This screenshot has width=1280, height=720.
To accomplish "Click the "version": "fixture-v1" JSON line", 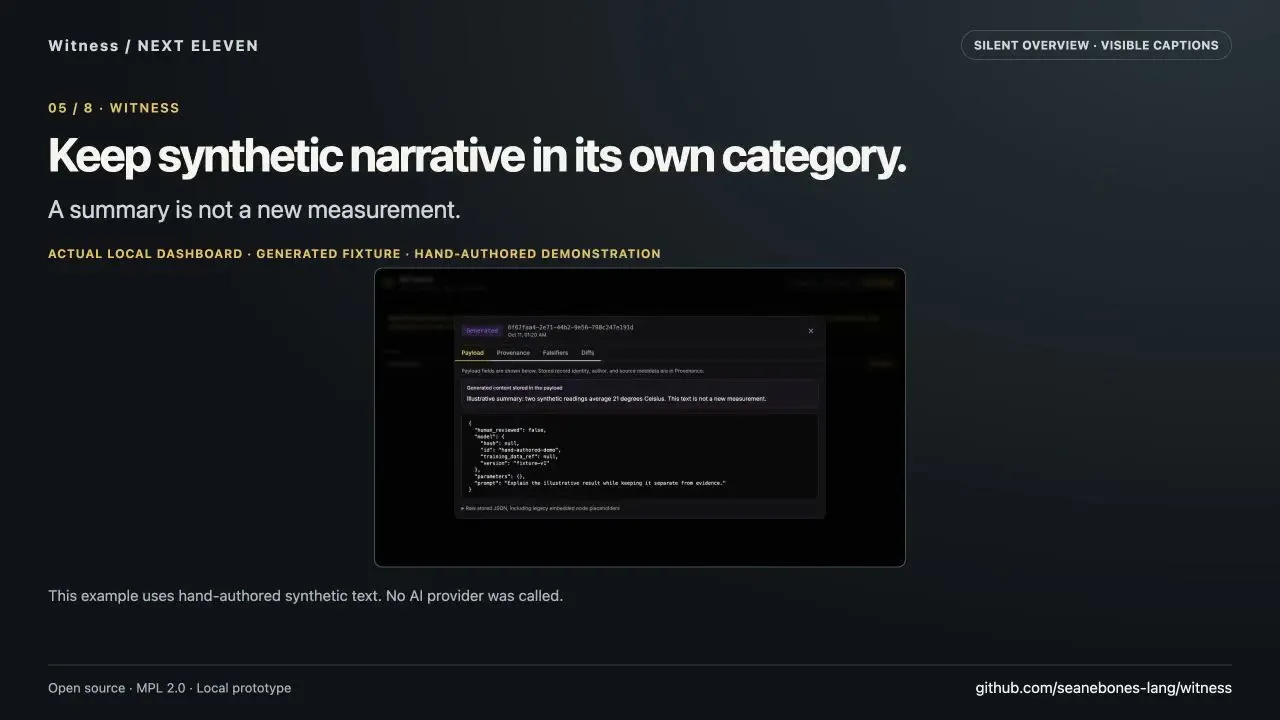I will (x=514, y=463).
